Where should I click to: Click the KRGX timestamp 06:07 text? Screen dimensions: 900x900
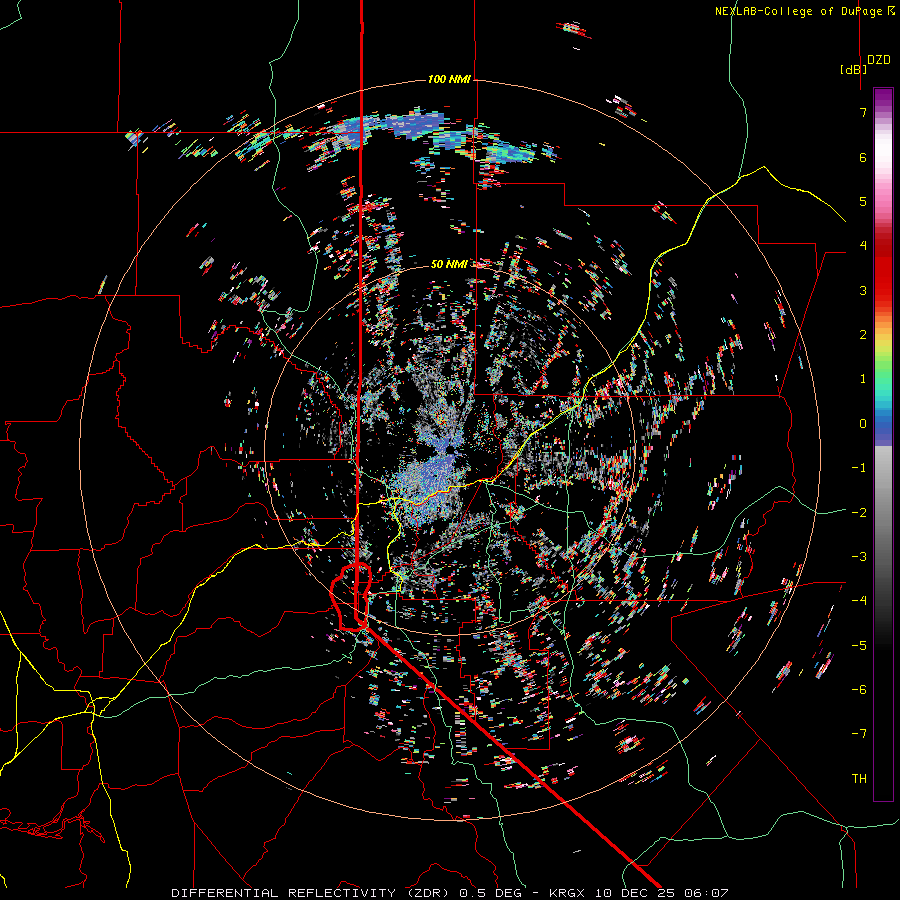point(639,893)
